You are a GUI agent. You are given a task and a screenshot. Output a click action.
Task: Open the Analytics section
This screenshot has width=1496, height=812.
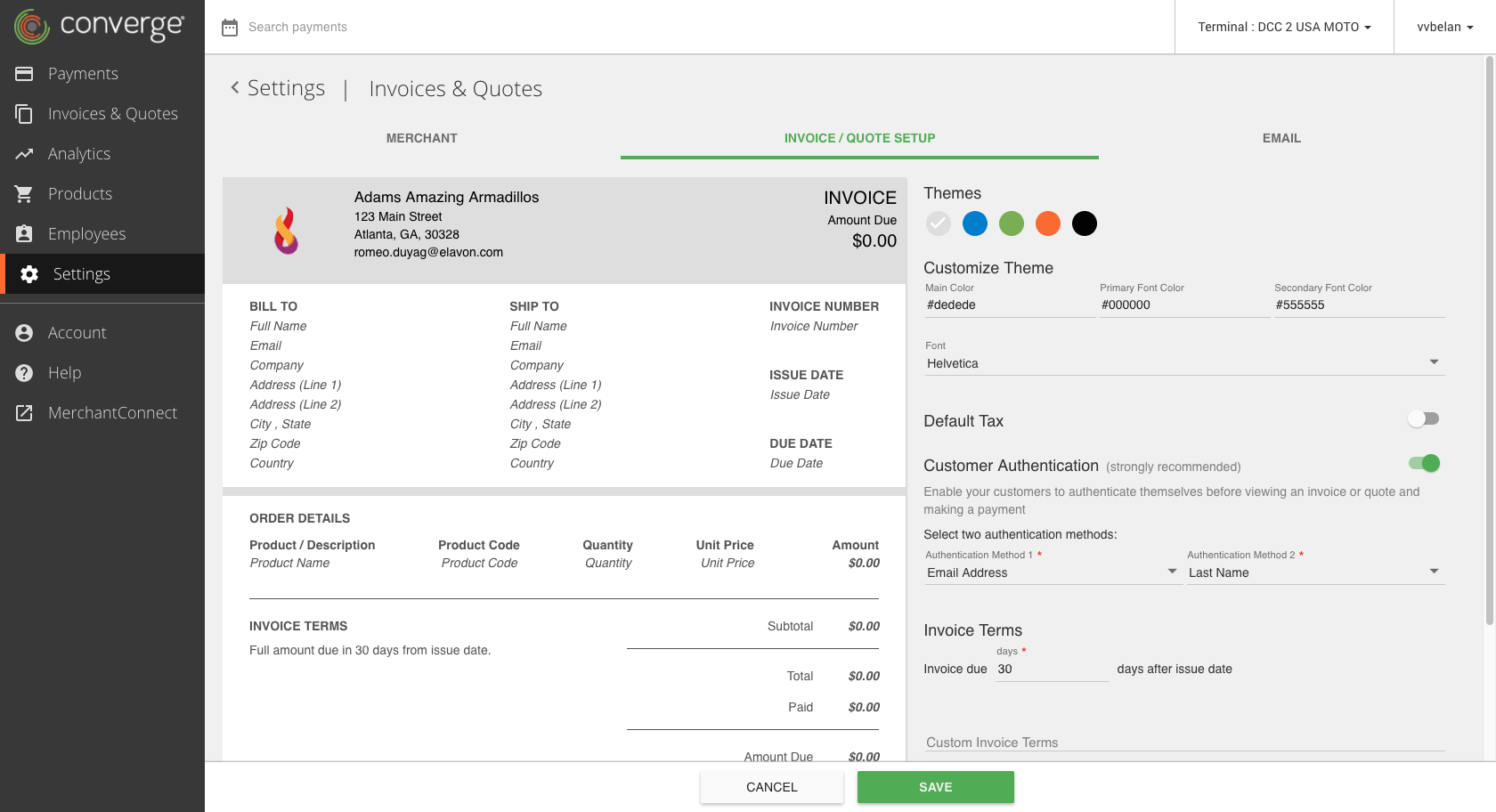(79, 153)
